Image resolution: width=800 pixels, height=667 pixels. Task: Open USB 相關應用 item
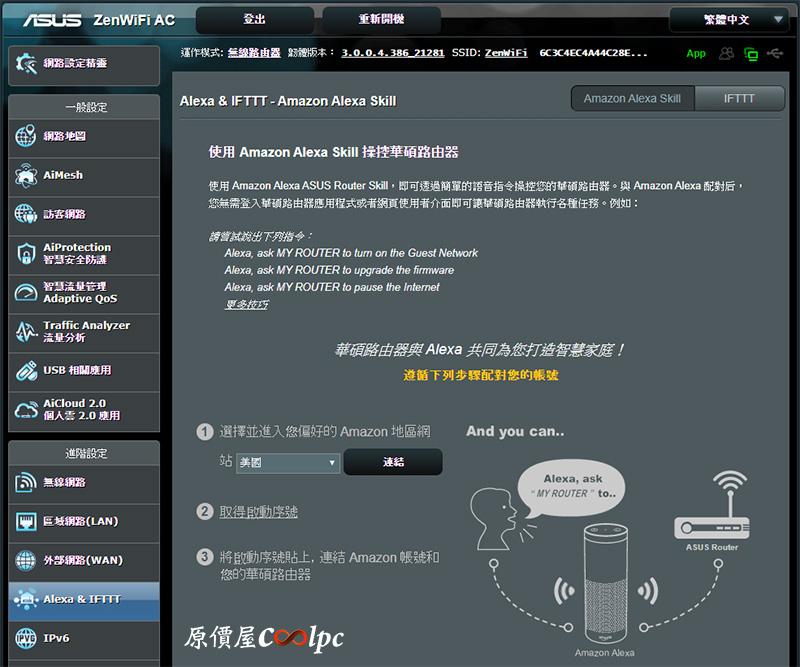tap(84, 372)
